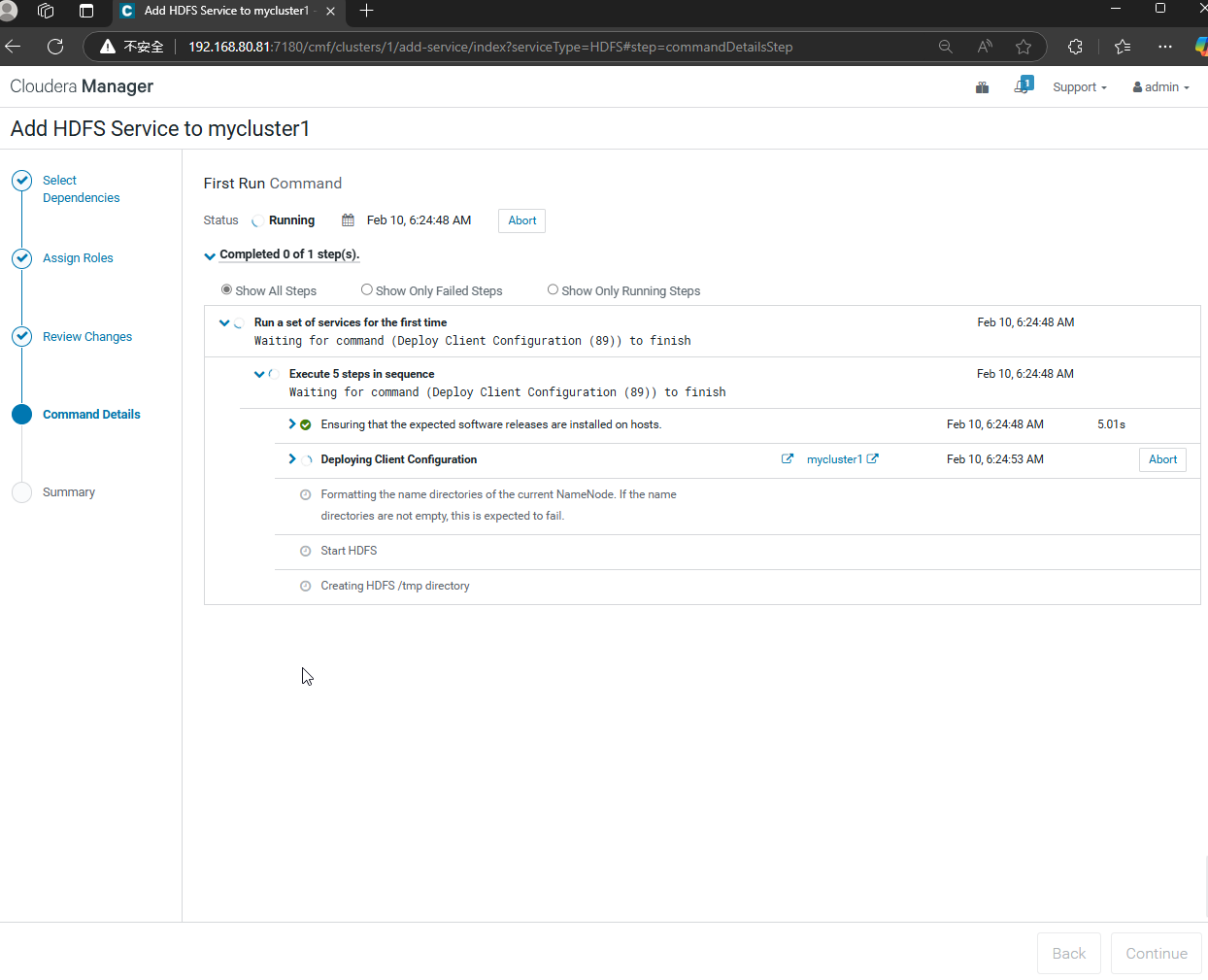Go to Review Changes wizard step
Viewport: 1208px width, 980px height.
pos(87,337)
